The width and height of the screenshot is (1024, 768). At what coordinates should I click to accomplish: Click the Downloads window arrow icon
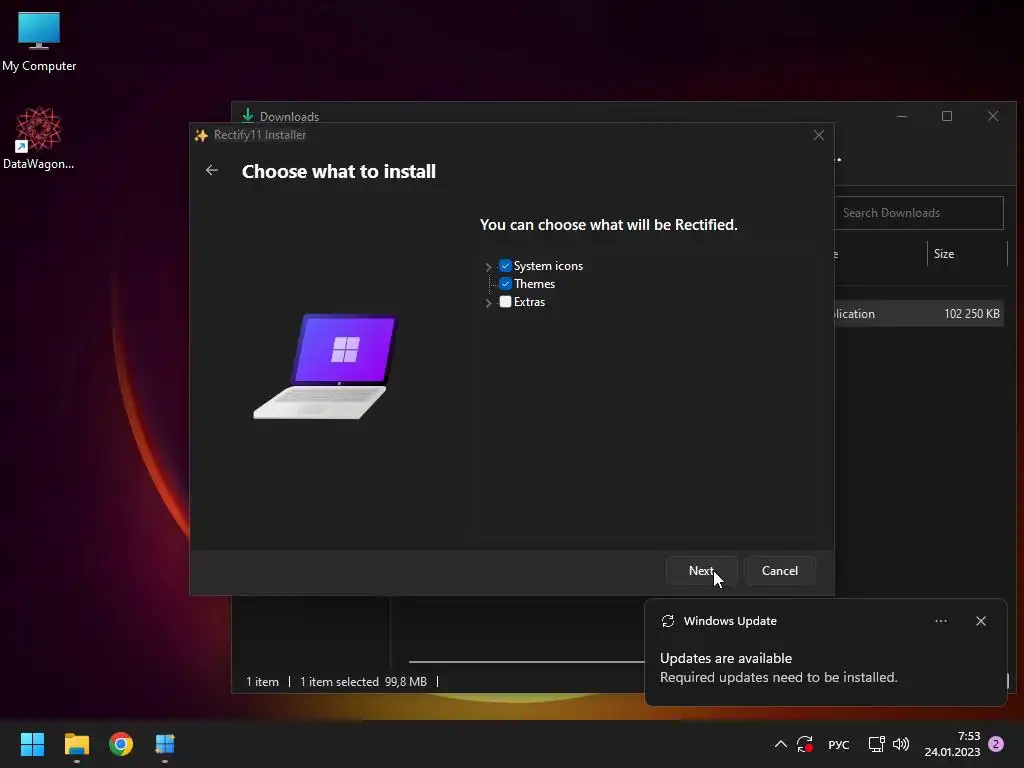(248, 116)
